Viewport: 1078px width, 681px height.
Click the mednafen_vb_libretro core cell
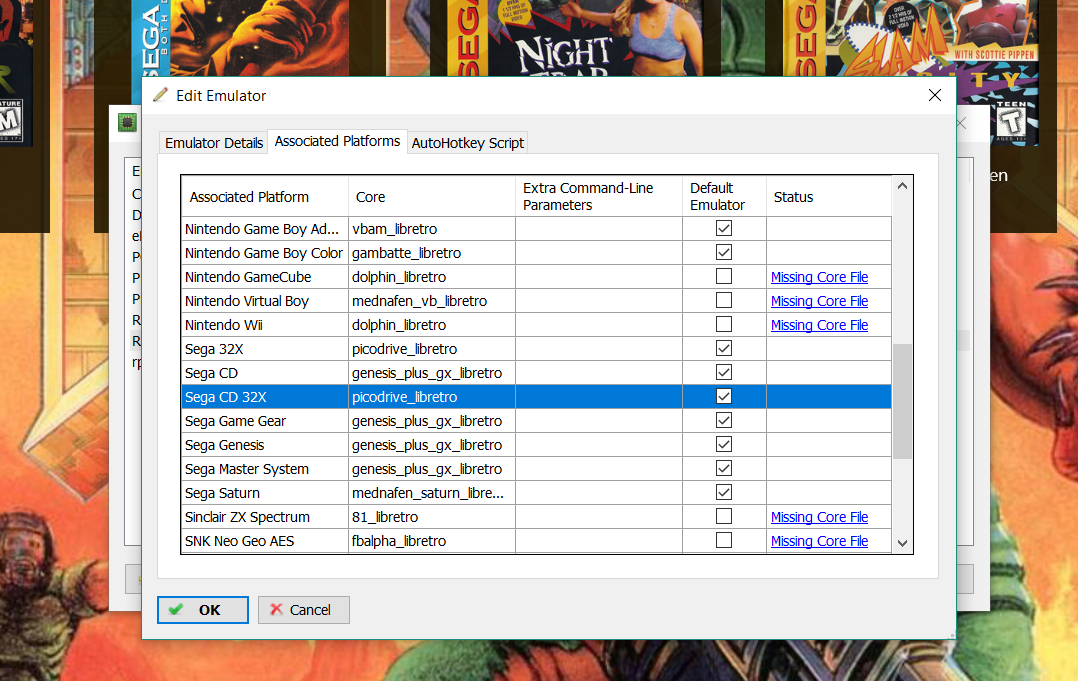[x=432, y=301]
